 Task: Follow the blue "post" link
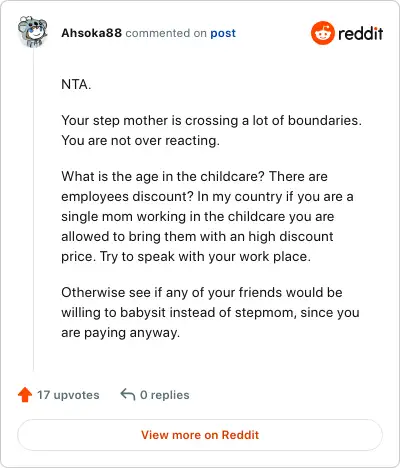[x=223, y=33]
